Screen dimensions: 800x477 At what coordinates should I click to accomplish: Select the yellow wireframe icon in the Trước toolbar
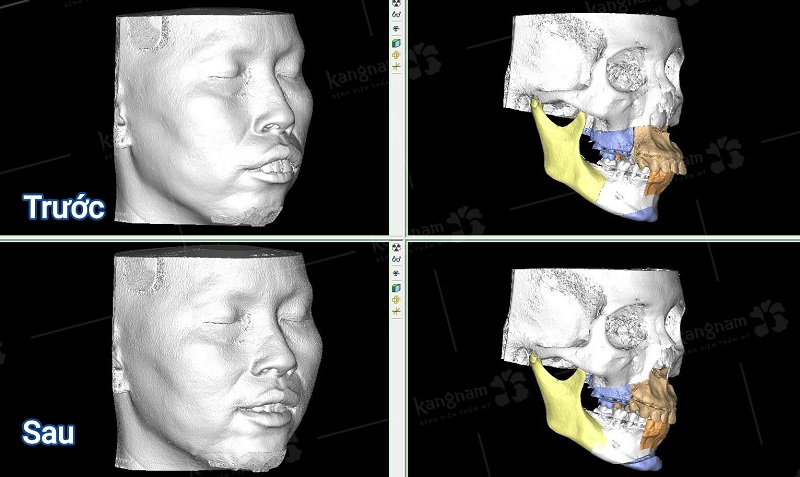coord(396,55)
